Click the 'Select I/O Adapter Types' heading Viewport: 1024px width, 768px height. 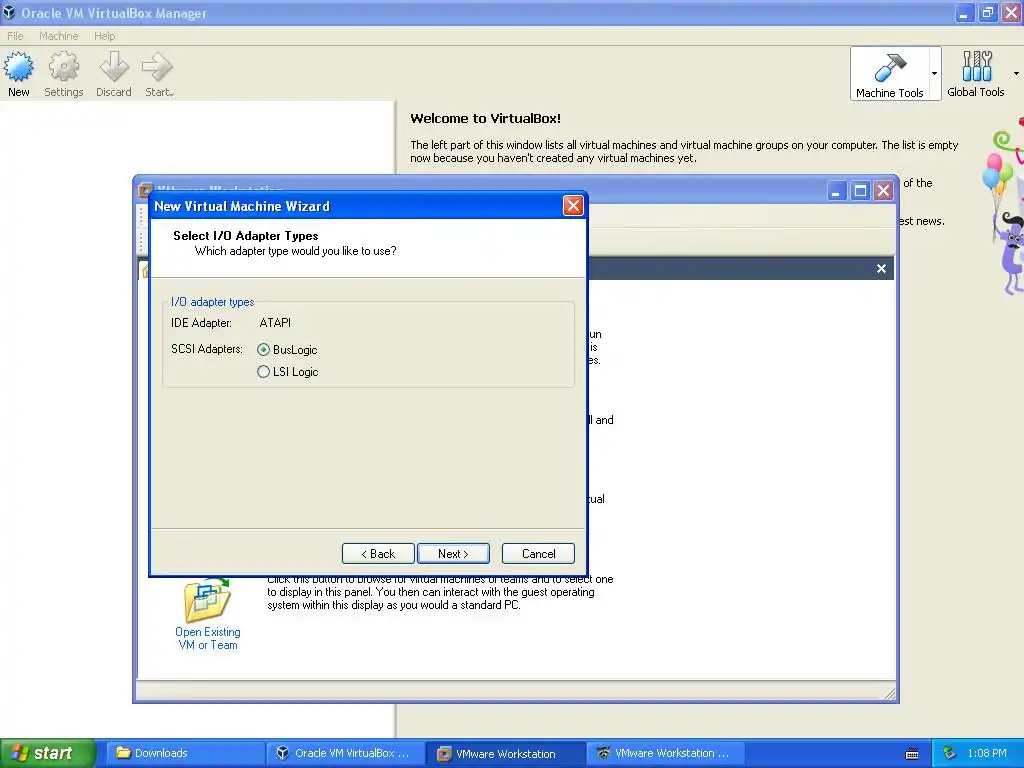coord(246,236)
